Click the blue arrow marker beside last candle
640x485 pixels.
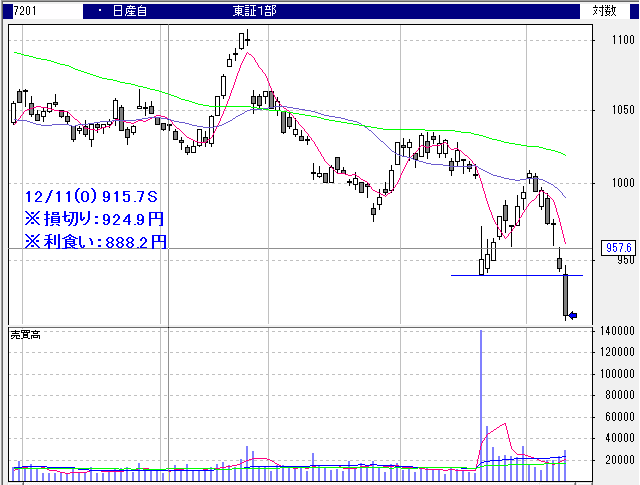tap(572, 316)
